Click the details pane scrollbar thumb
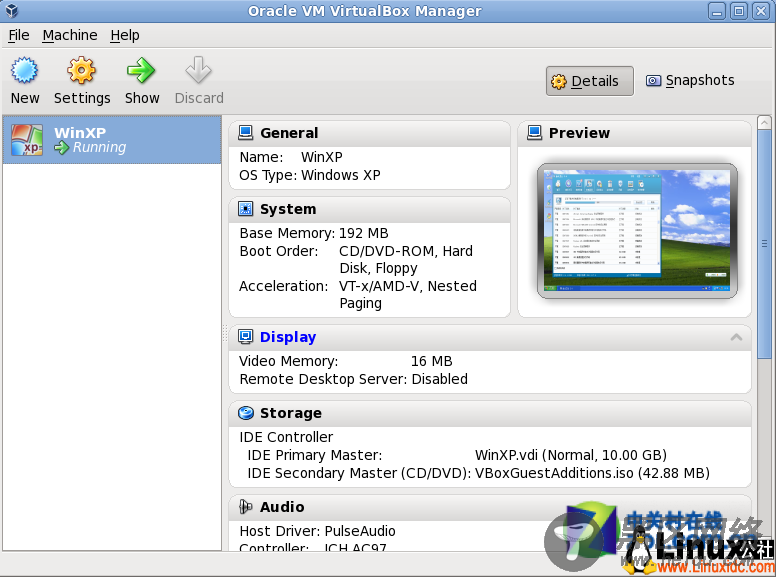This screenshot has width=776, height=577. point(764,245)
